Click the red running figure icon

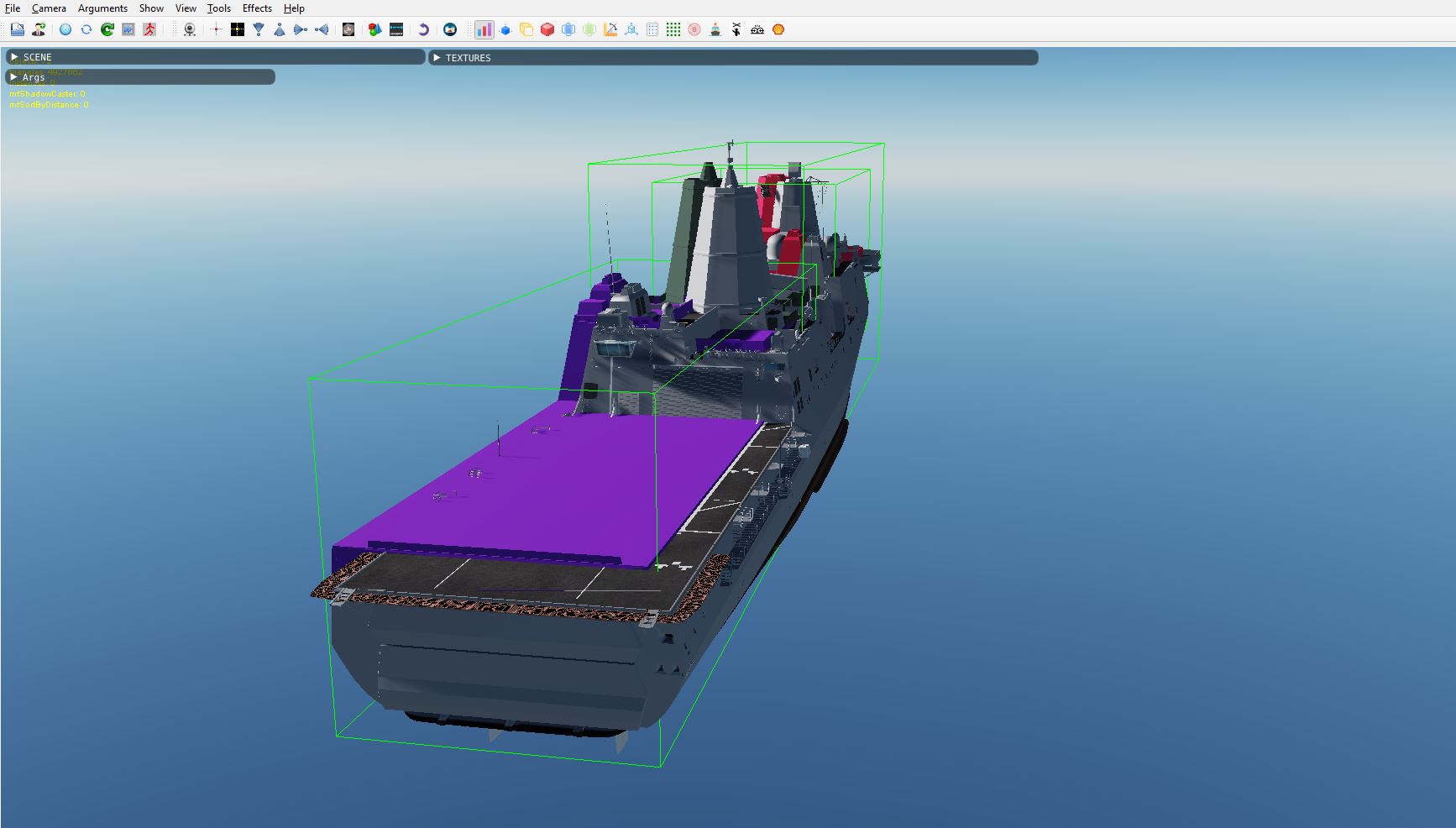pos(149,29)
